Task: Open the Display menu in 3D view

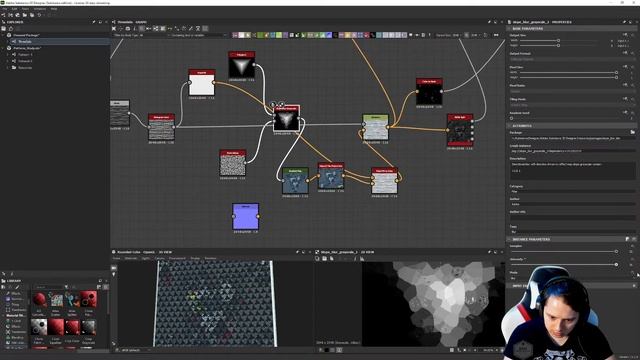Action: coord(196,258)
